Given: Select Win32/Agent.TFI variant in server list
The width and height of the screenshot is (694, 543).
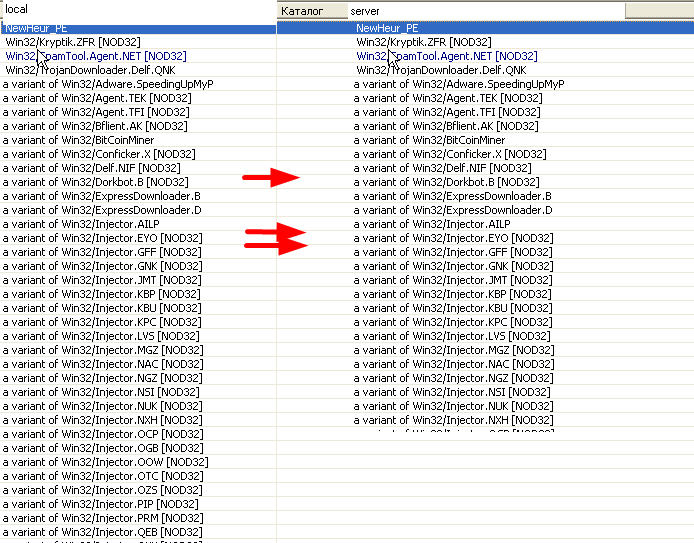Looking at the screenshot, I should pos(447,112).
